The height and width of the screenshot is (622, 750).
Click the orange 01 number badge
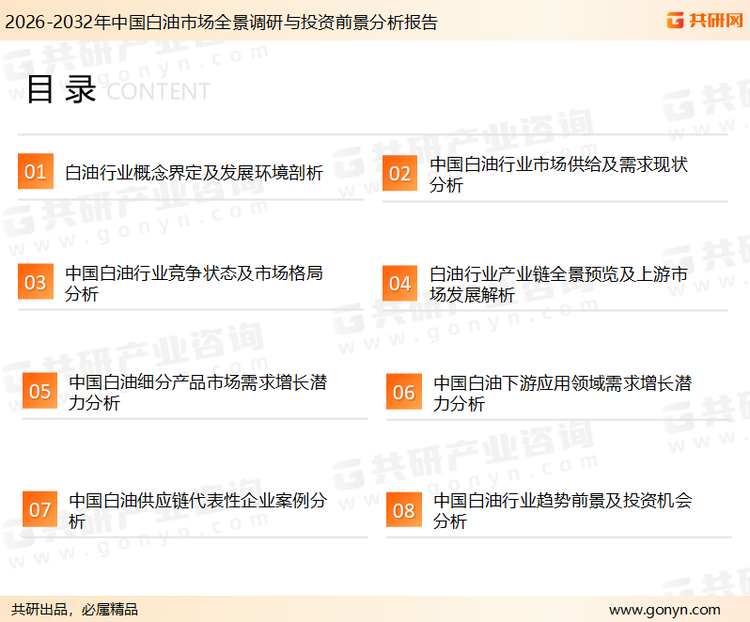pyautogui.click(x=35, y=171)
